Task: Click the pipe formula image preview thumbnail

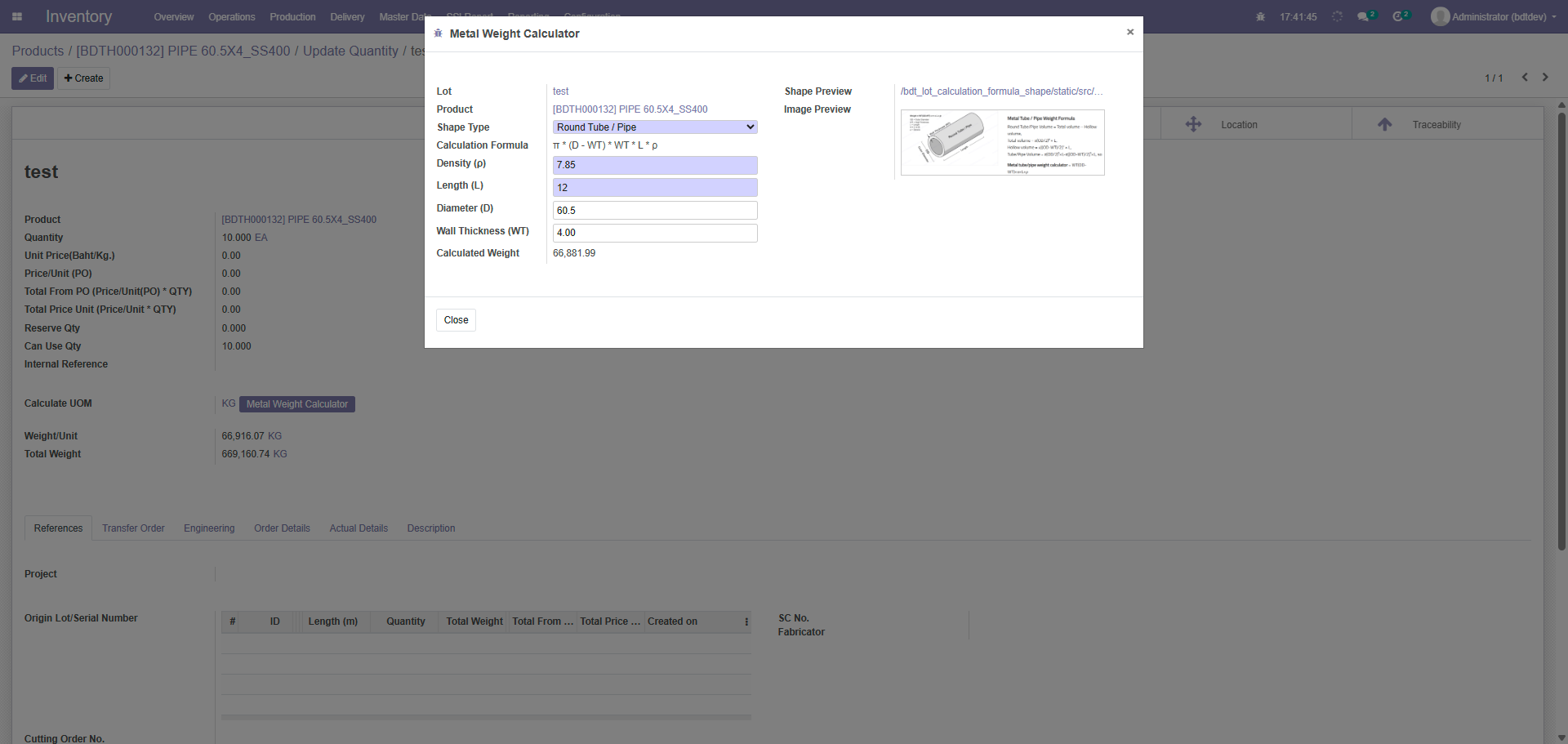Action: (1002, 143)
